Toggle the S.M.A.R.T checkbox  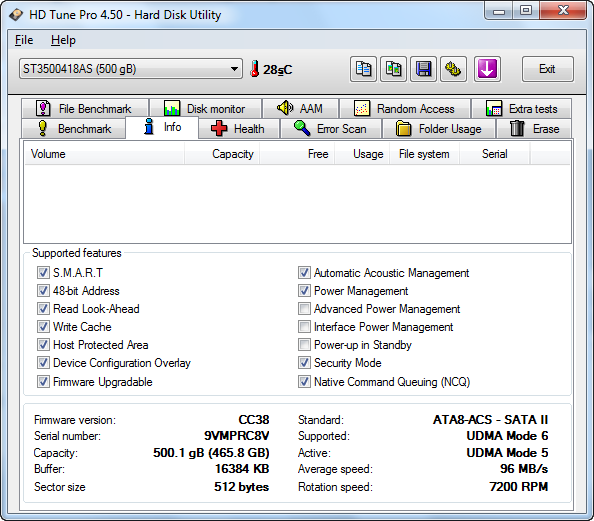tap(43, 272)
